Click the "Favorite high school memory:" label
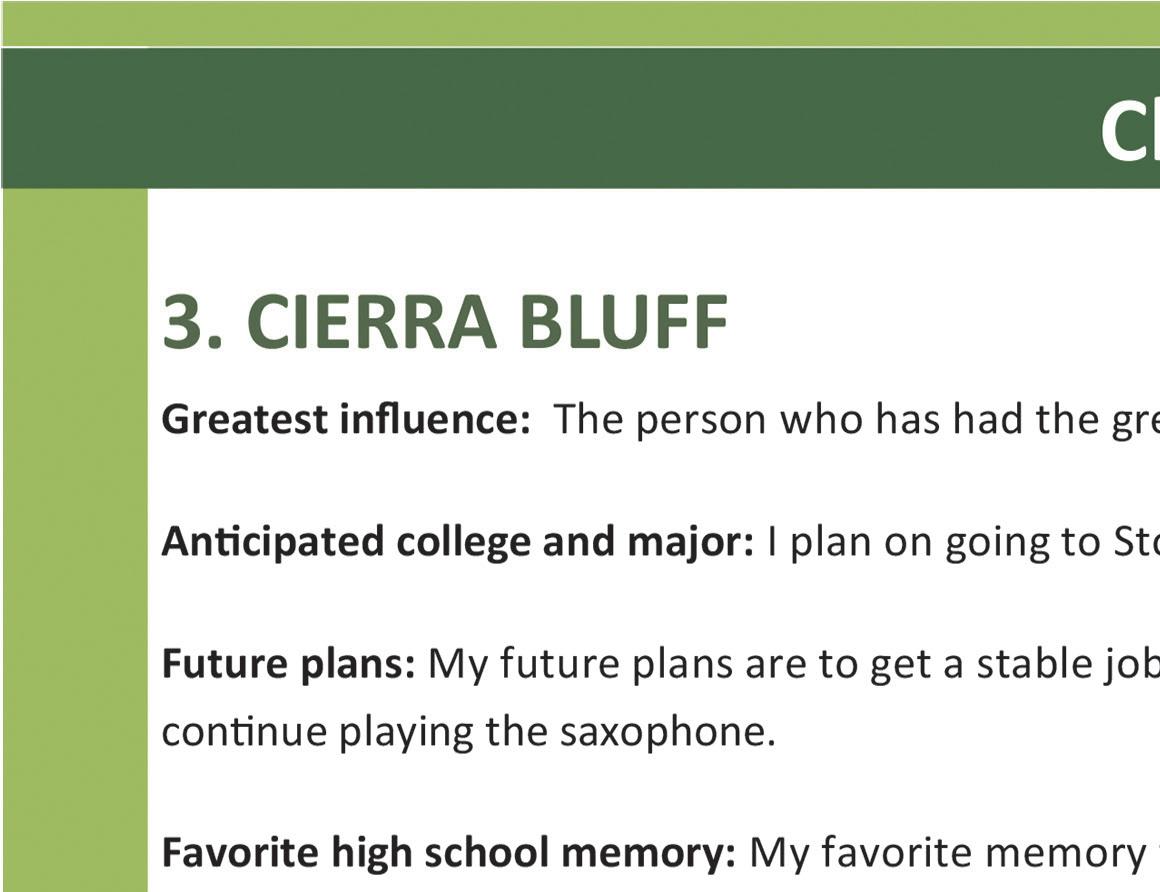Screen dimensions: 1160x892 pos(448,853)
